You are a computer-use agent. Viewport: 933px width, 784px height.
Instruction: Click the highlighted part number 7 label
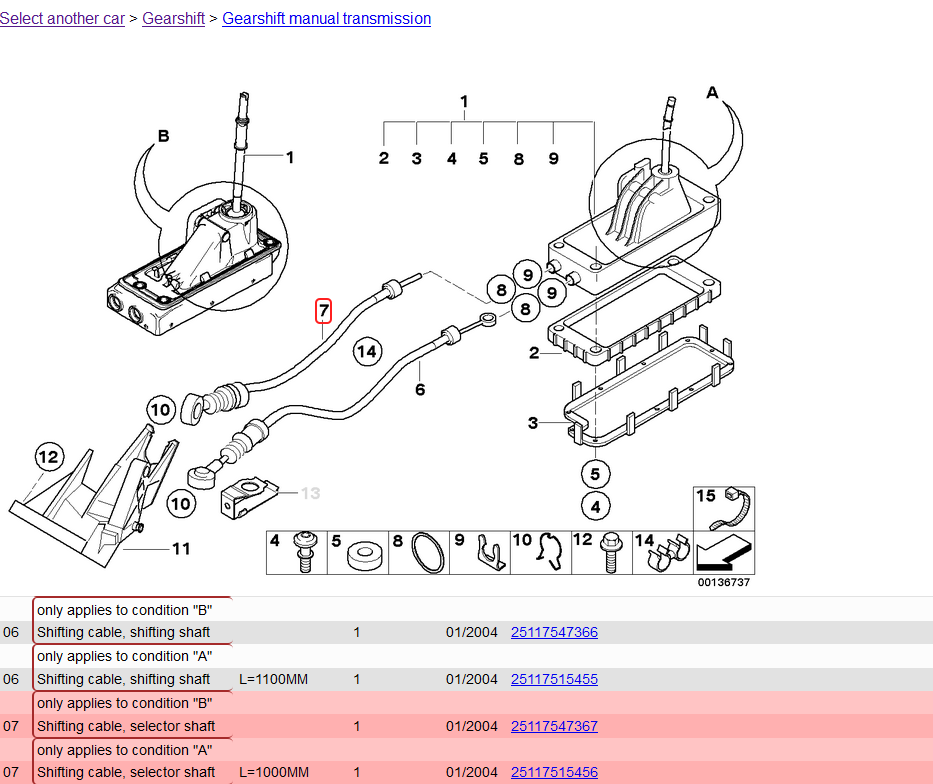(323, 311)
